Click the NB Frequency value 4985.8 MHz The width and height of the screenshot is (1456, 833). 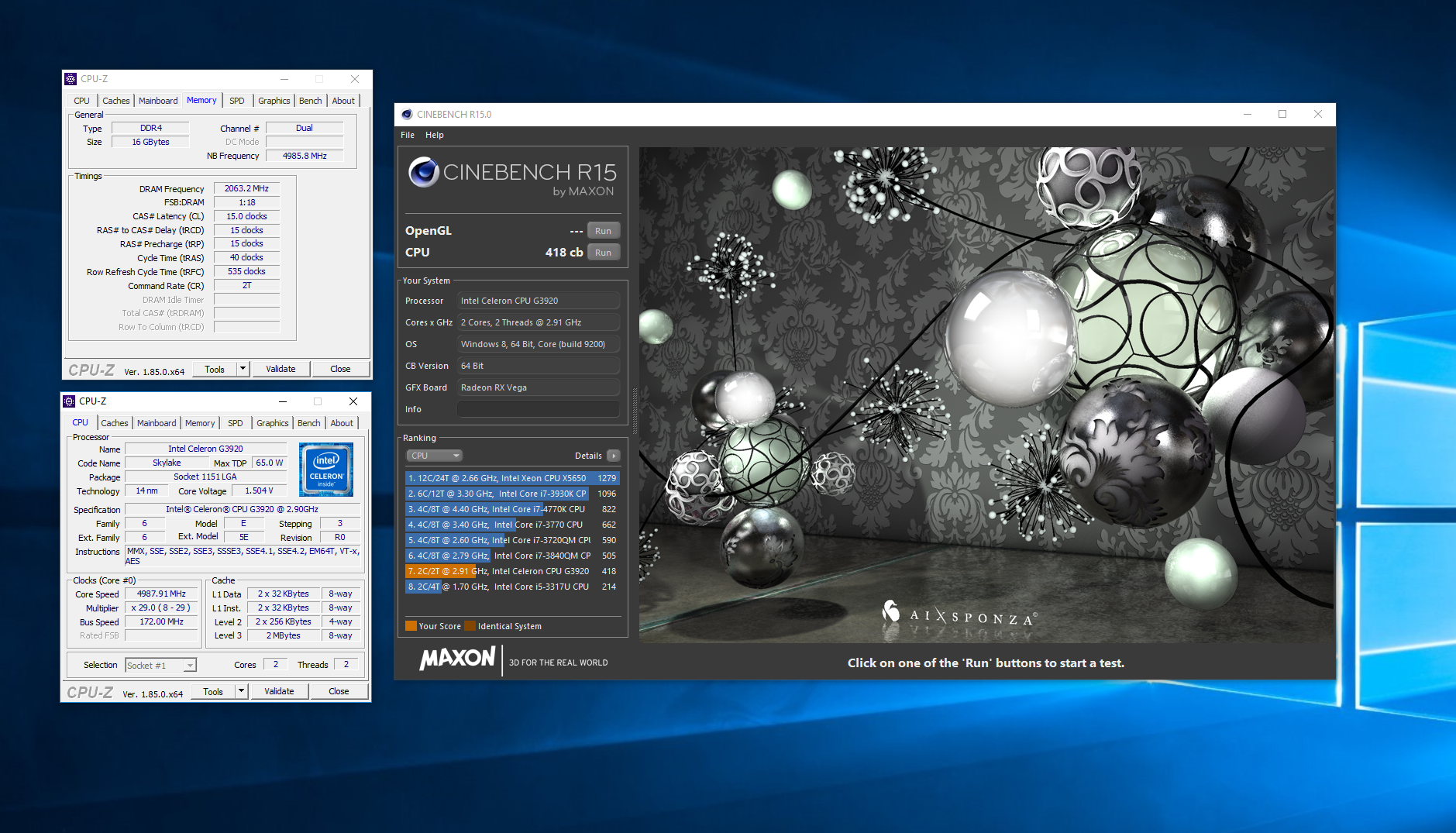305,156
